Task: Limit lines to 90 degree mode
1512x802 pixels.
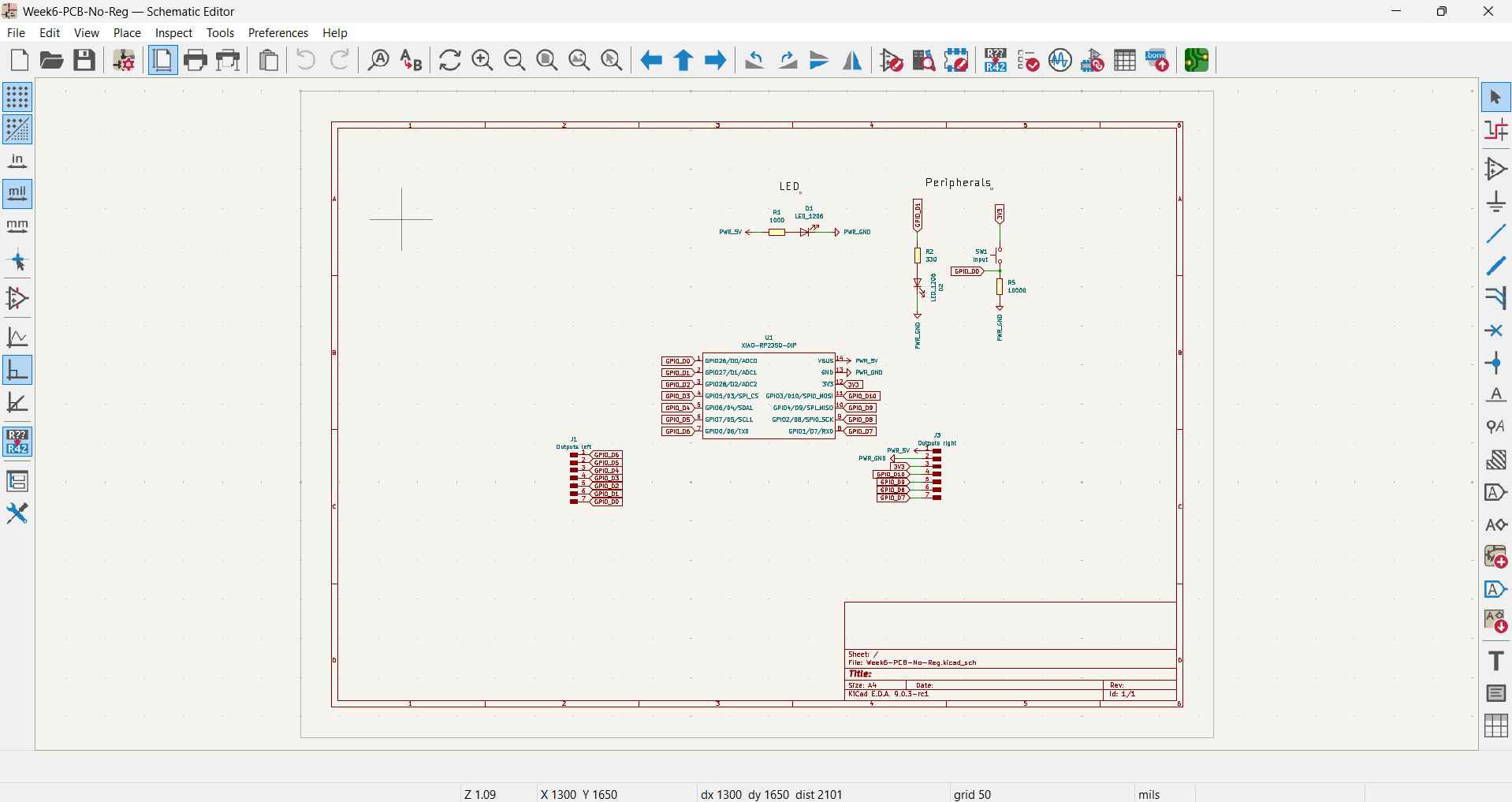Action: coord(17,370)
